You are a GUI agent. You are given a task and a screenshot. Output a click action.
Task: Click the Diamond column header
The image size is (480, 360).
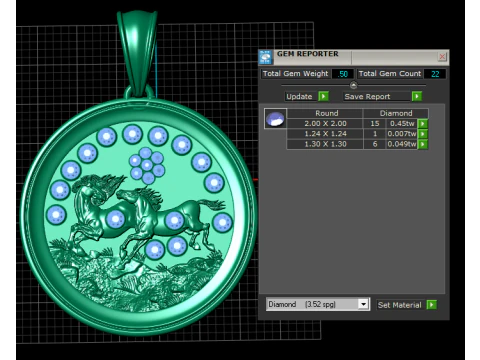(396, 113)
